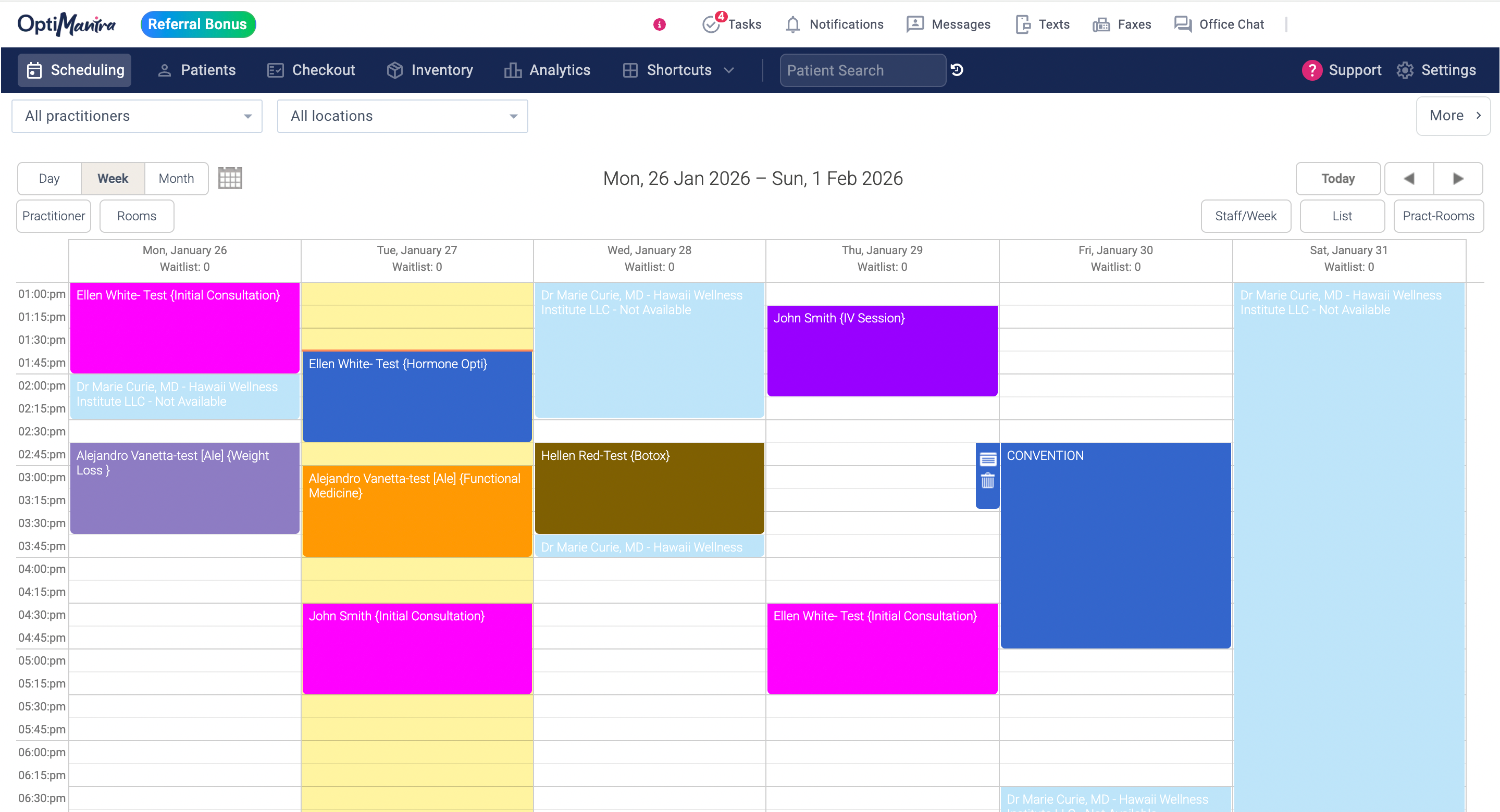Click the trash icon beside CONVENTION event

tap(987, 481)
